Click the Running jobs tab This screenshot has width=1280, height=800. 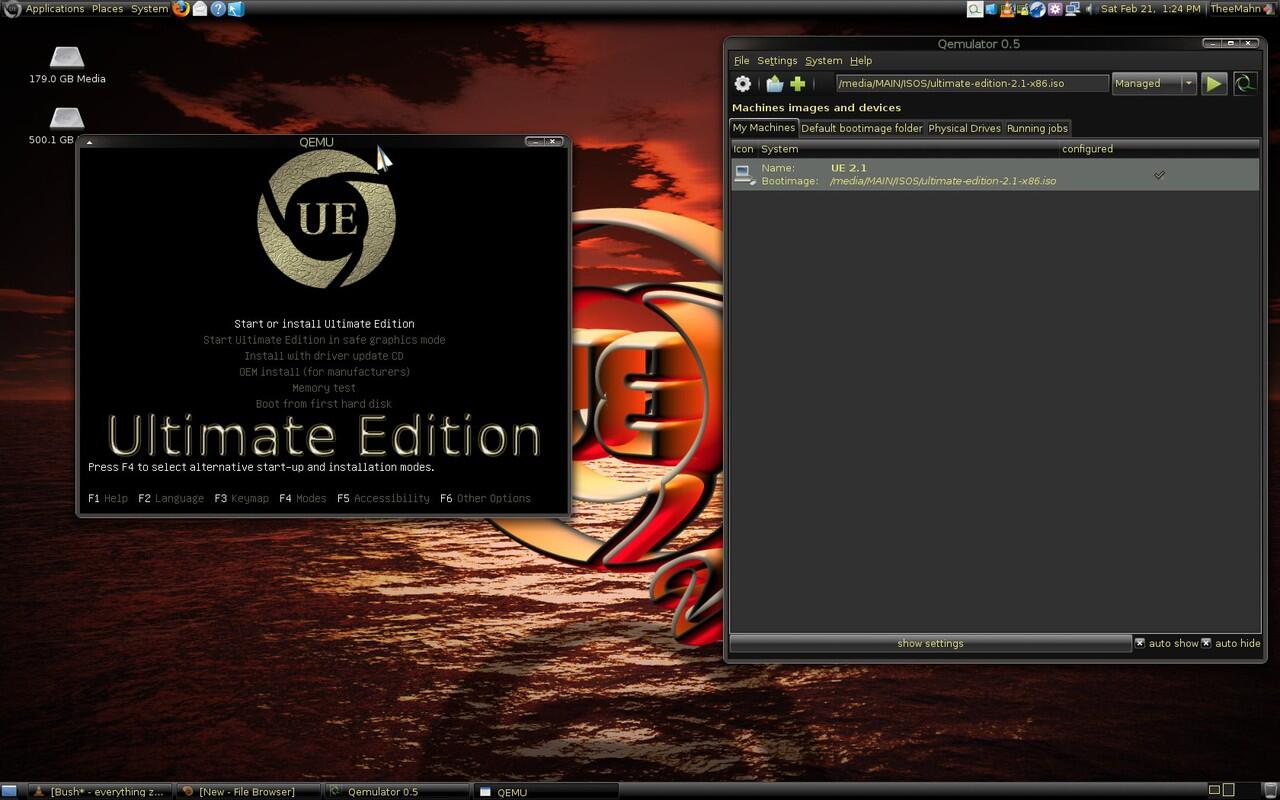tap(1037, 128)
